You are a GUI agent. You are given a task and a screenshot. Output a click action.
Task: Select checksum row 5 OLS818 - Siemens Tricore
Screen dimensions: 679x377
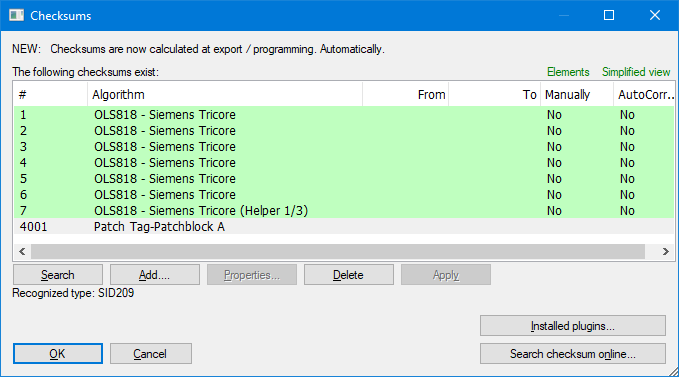tap(344, 179)
